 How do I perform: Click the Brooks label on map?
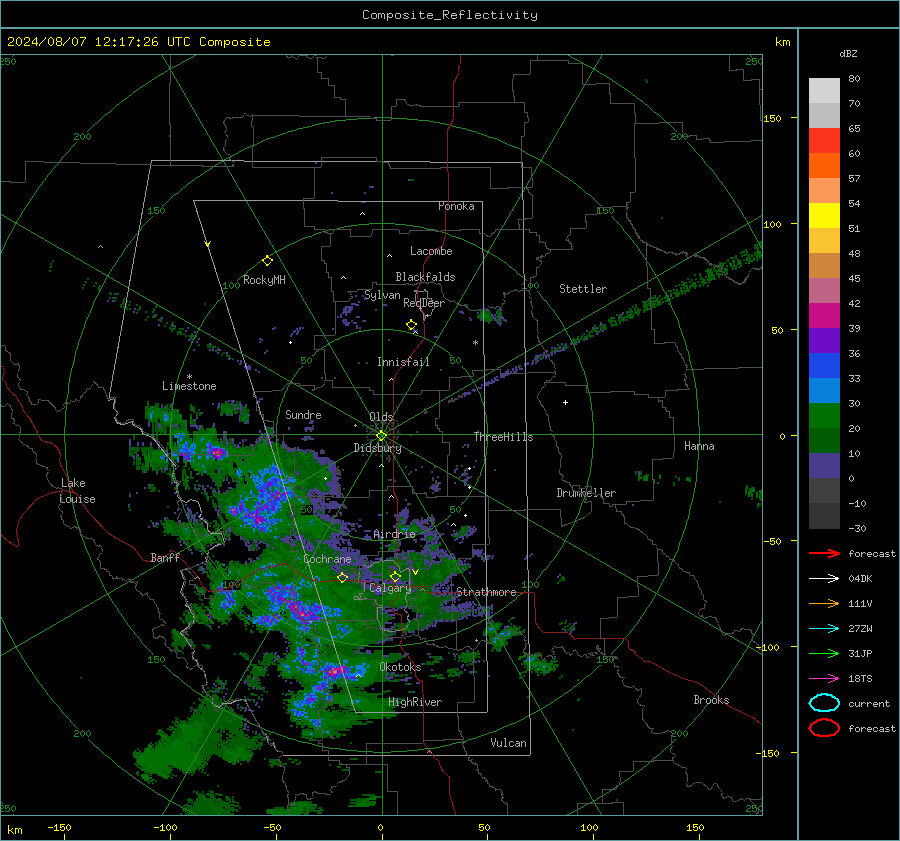tap(711, 700)
